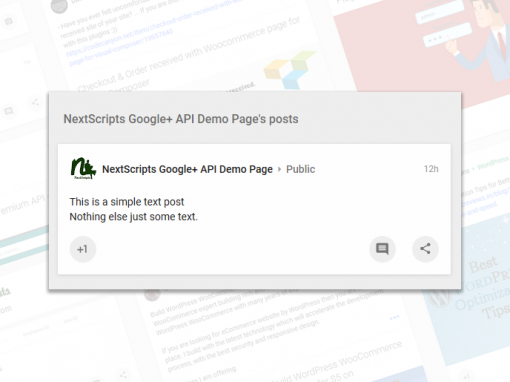The width and height of the screenshot is (510, 382).
Task: Click the Public visibility label
Action: click(x=300, y=169)
